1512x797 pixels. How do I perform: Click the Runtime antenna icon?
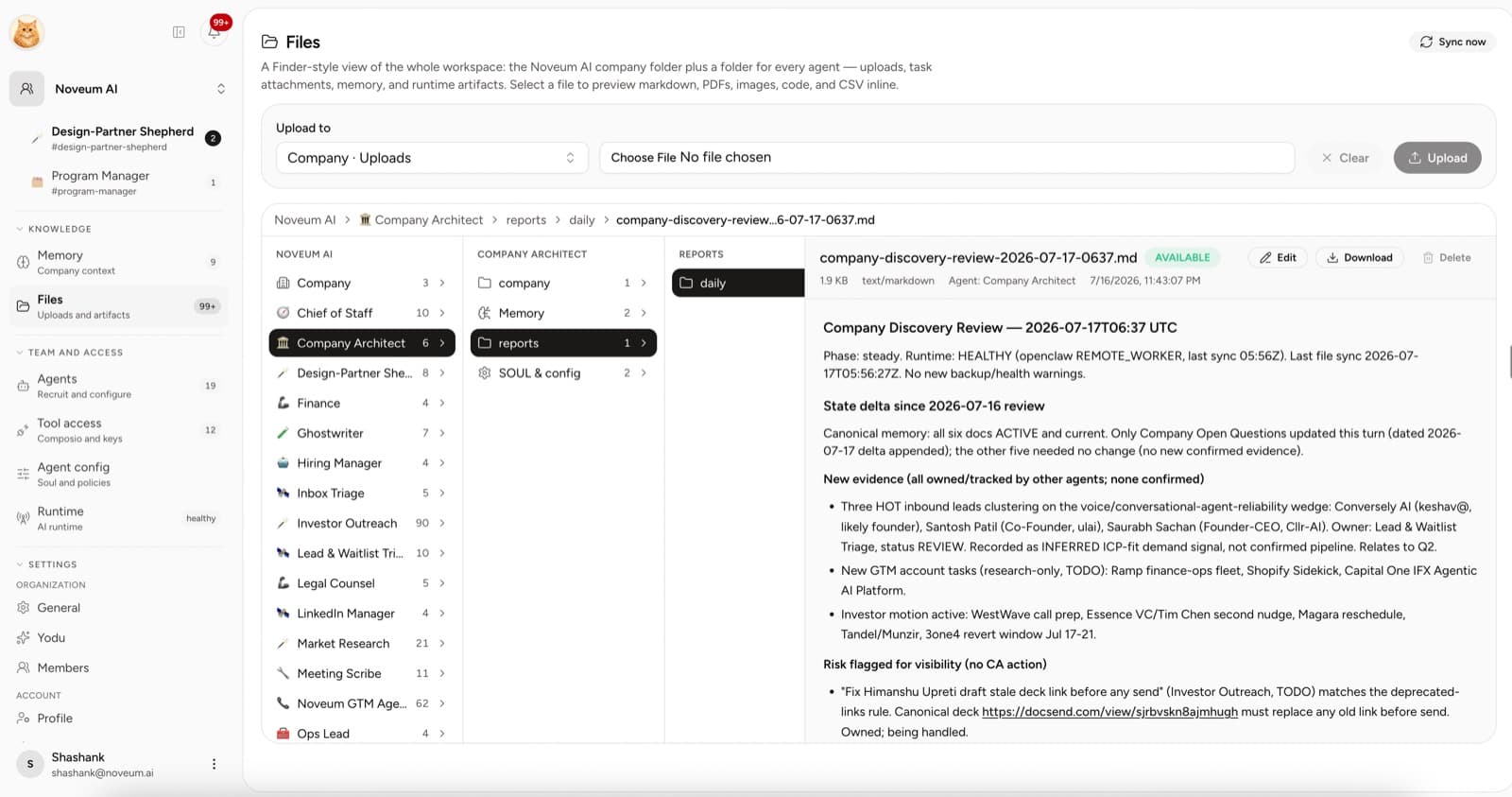click(23, 518)
